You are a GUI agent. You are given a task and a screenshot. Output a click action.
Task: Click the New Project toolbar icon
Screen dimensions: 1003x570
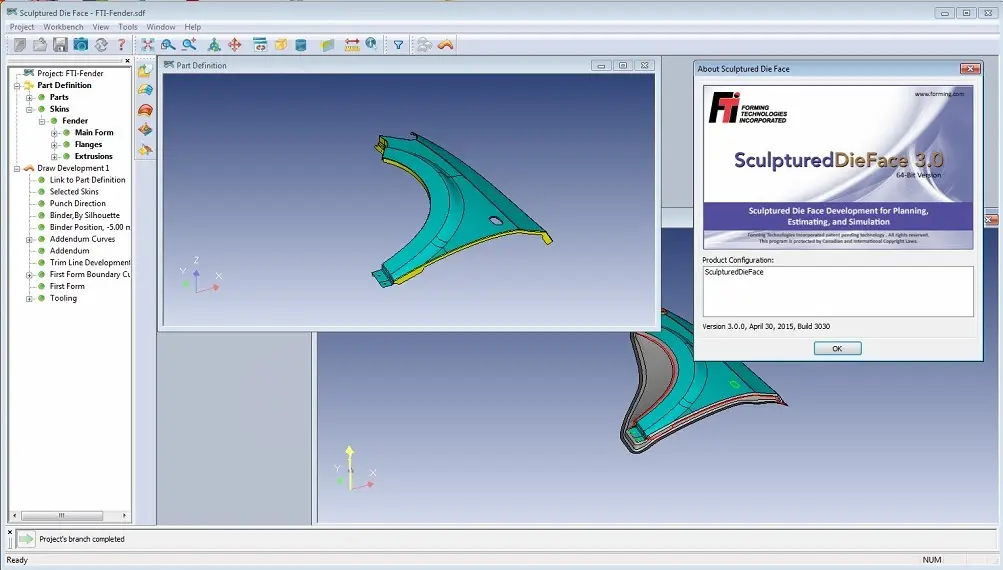point(20,45)
